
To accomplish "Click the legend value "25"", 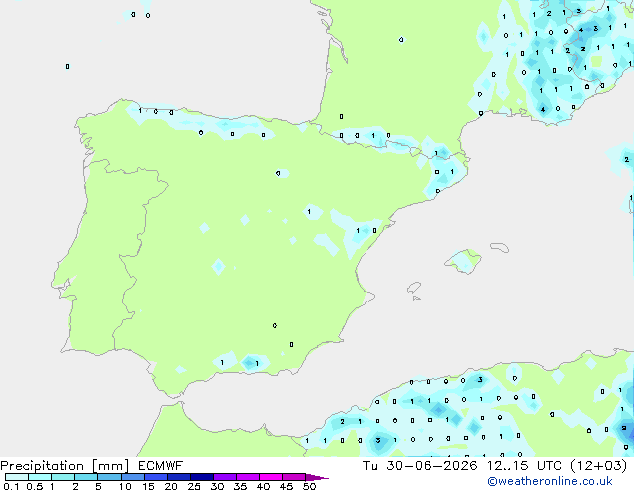I will (x=194, y=486).
